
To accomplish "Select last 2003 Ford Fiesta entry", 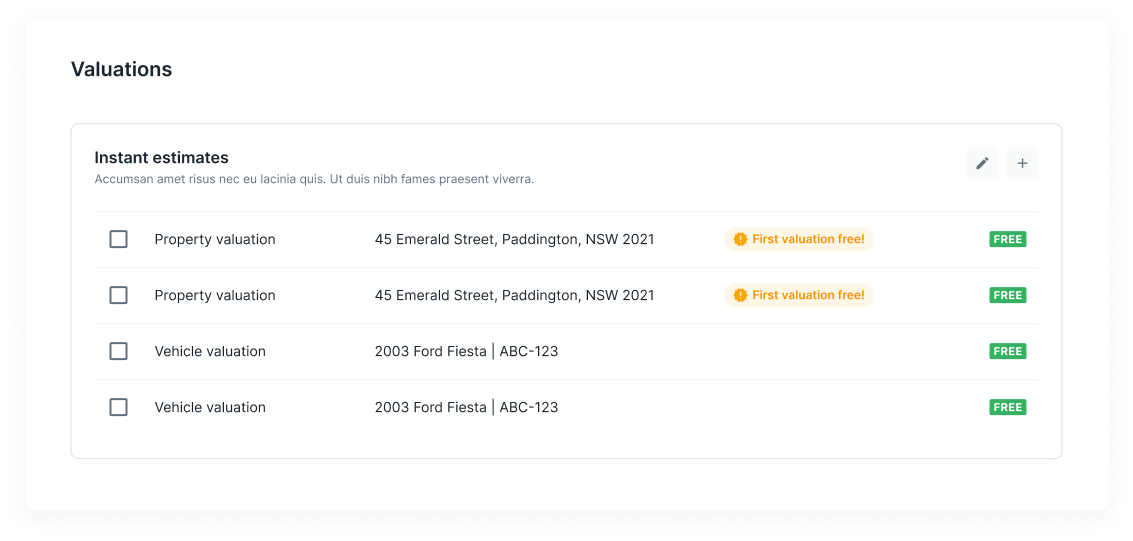I will [x=466, y=407].
